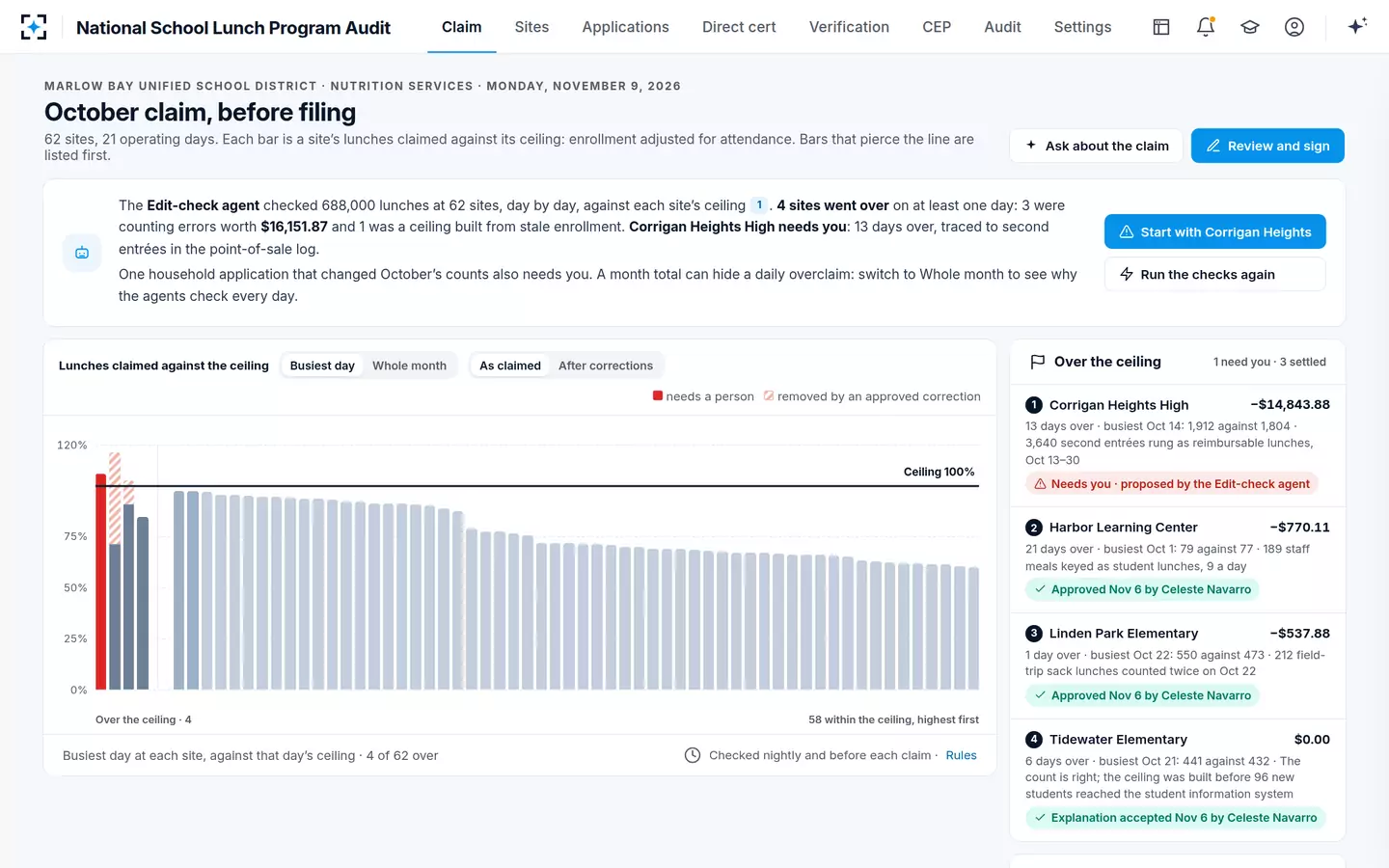Switch the chart to After corrections
This screenshot has width=1389, height=868.
point(606,366)
